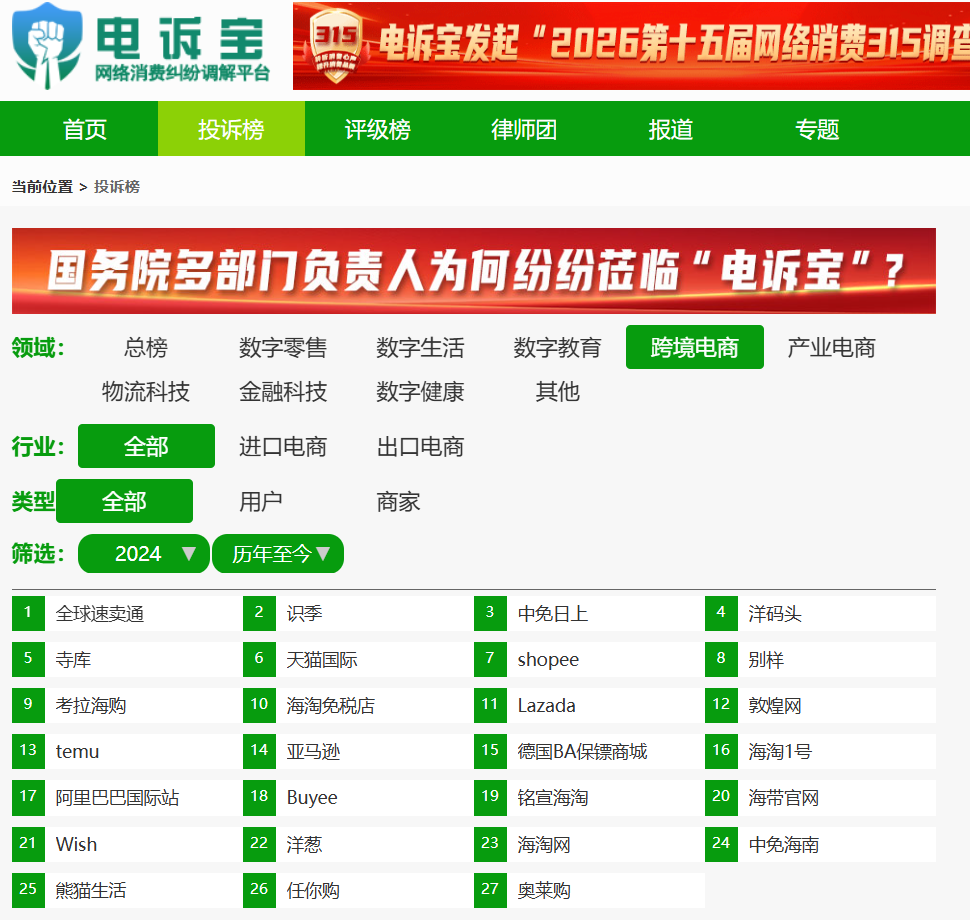
Task: Open the 专题 navigation item
Action: [817, 129]
